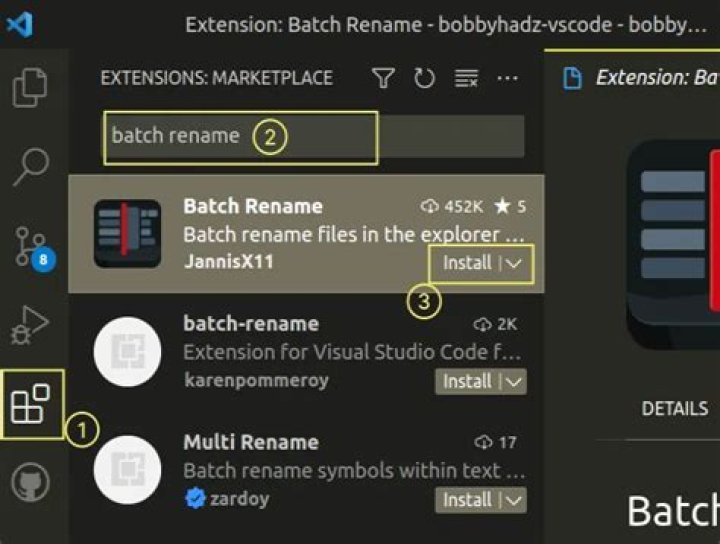720x544 pixels.
Task: Click the 17 download count
Action: (495, 443)
